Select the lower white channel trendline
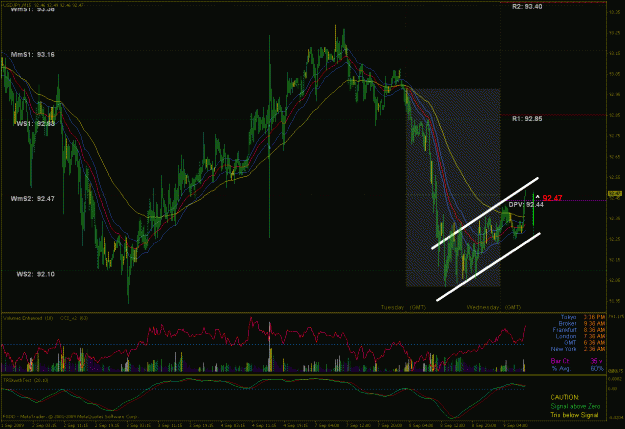The image size is (625, 429). click(x=489, y=267)
